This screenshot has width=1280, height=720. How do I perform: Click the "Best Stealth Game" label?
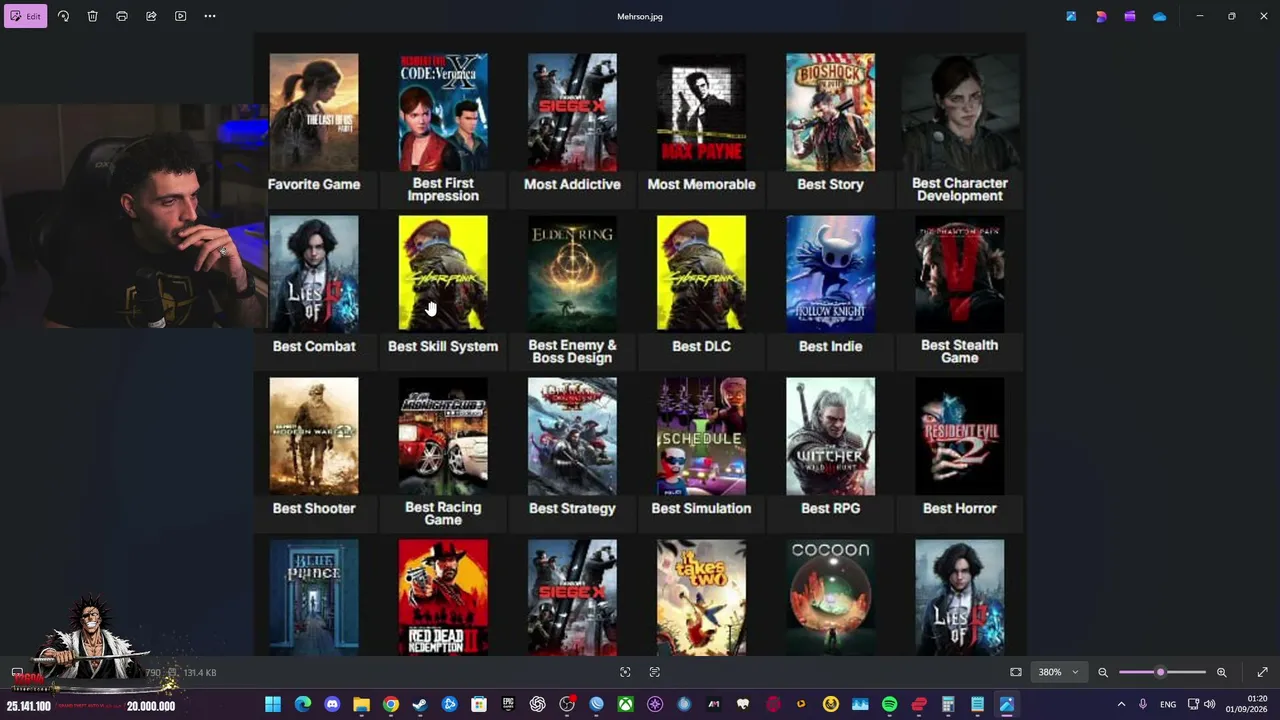[x=959, y=351]
